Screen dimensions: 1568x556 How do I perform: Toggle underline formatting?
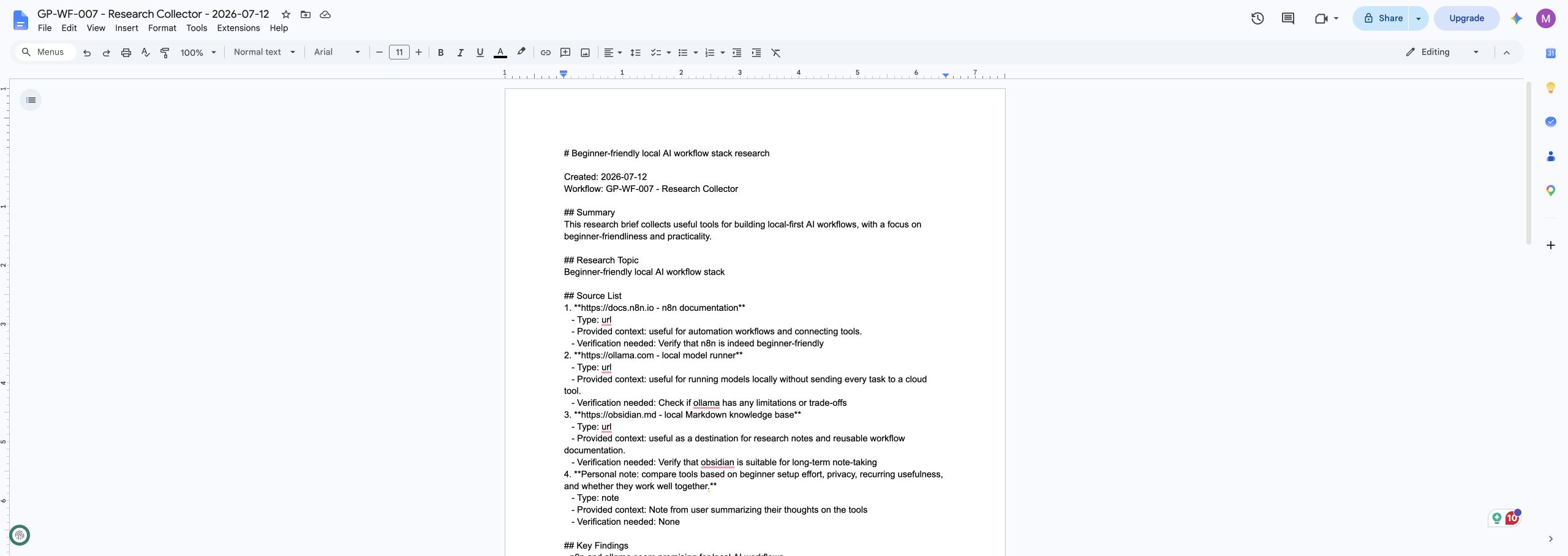[480, 53]
